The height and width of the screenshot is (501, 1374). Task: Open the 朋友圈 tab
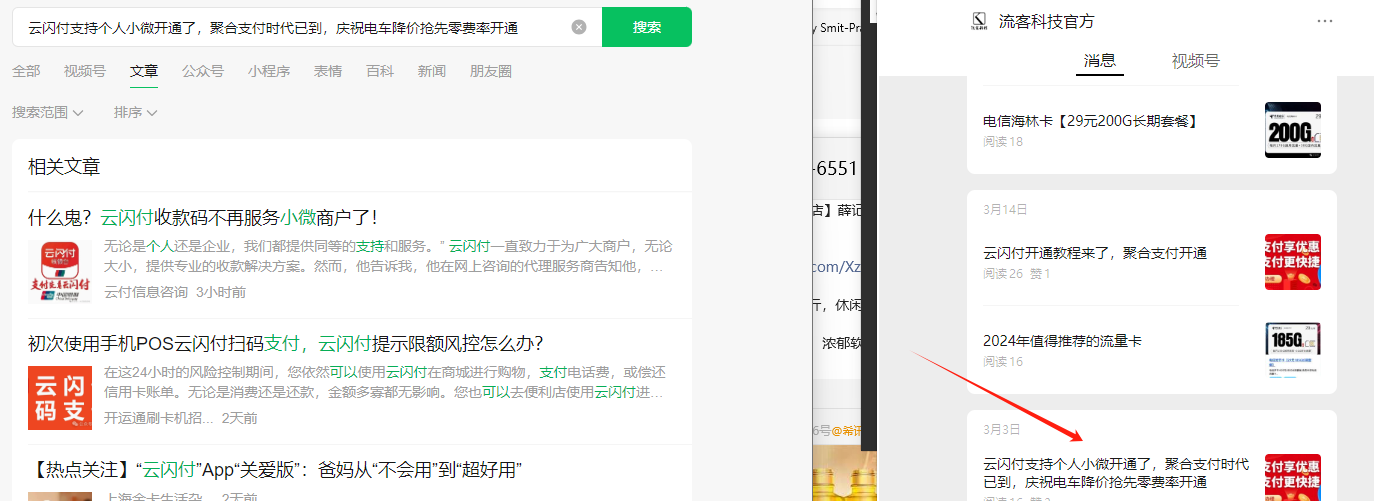click(491, 71)
